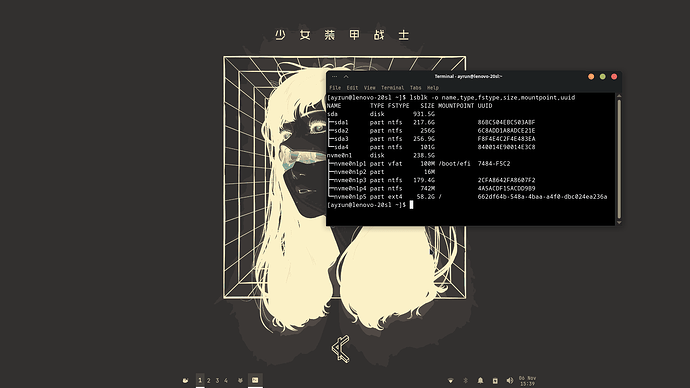Launch the fox-shaped browser icon in panel
This screenshot has width=690, height=388.
coord(240,381)
